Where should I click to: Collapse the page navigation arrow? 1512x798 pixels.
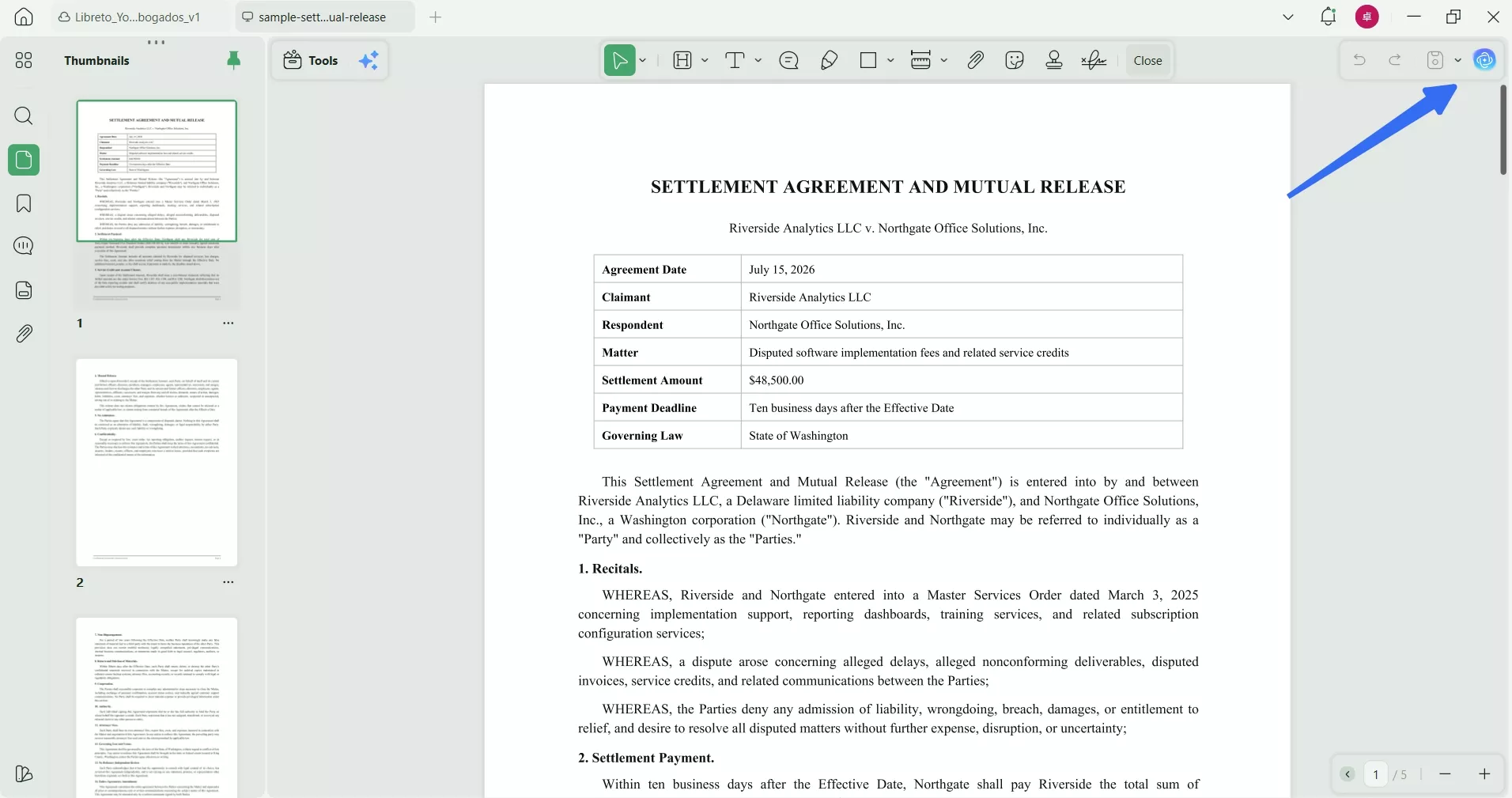pyautogui.click(x=1348, y=774)
